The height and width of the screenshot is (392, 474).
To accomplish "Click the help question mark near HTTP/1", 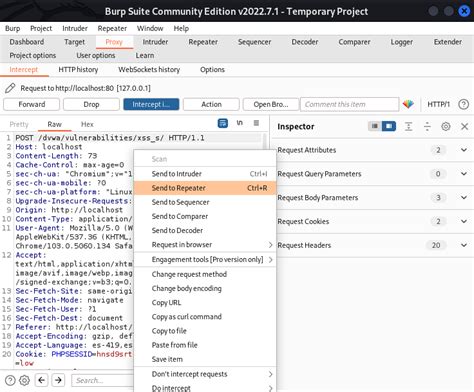I will (463, 104).
